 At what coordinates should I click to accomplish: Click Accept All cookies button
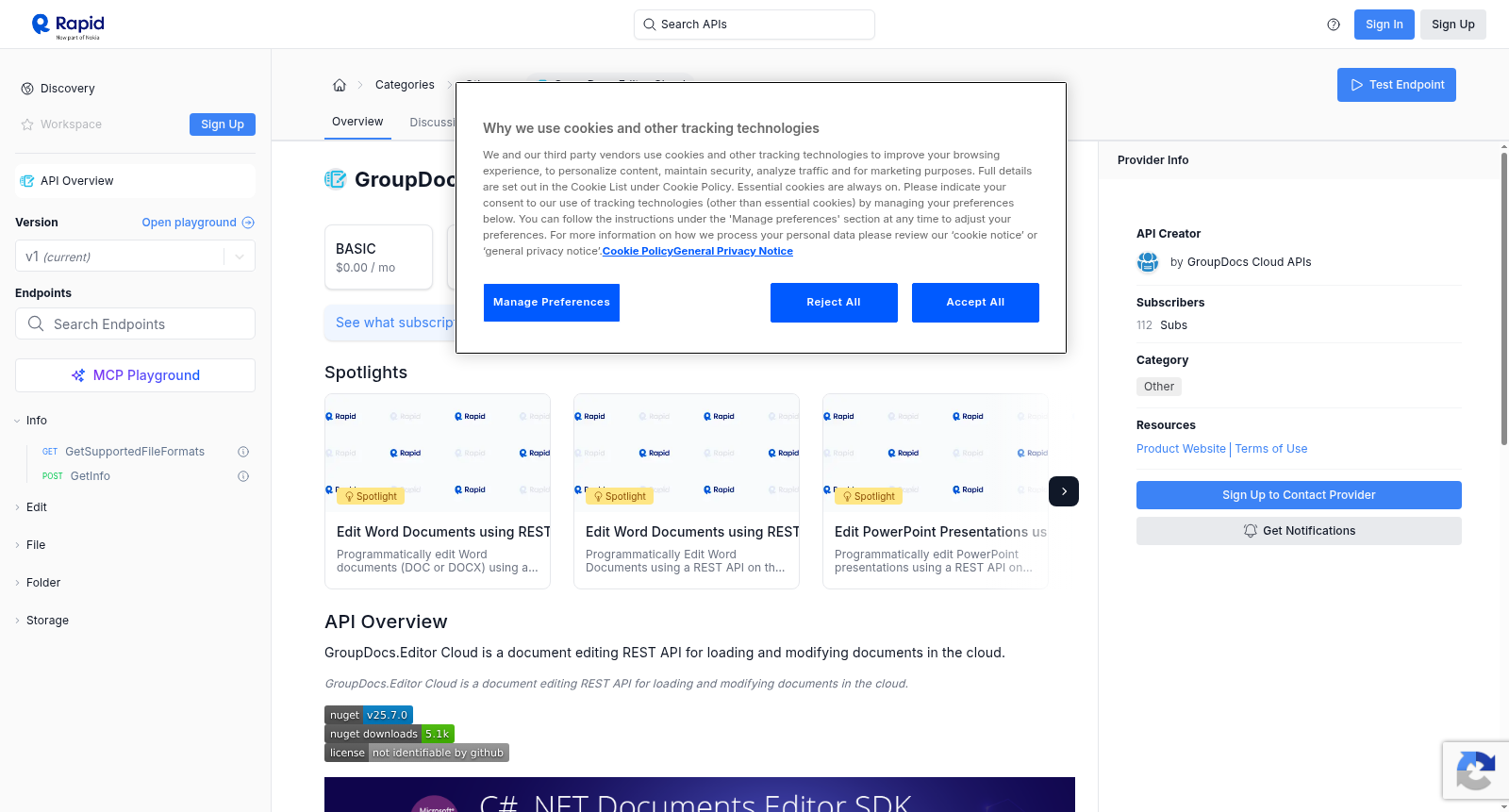click(975, 303)
